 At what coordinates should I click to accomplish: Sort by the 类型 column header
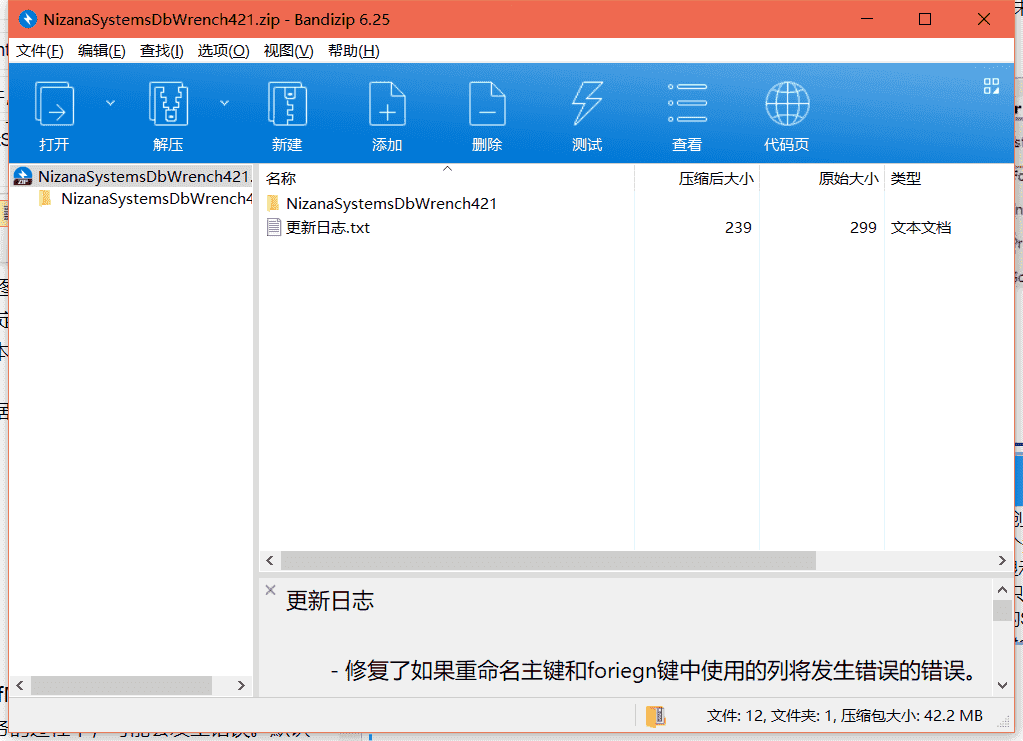(x=949, y=178)
